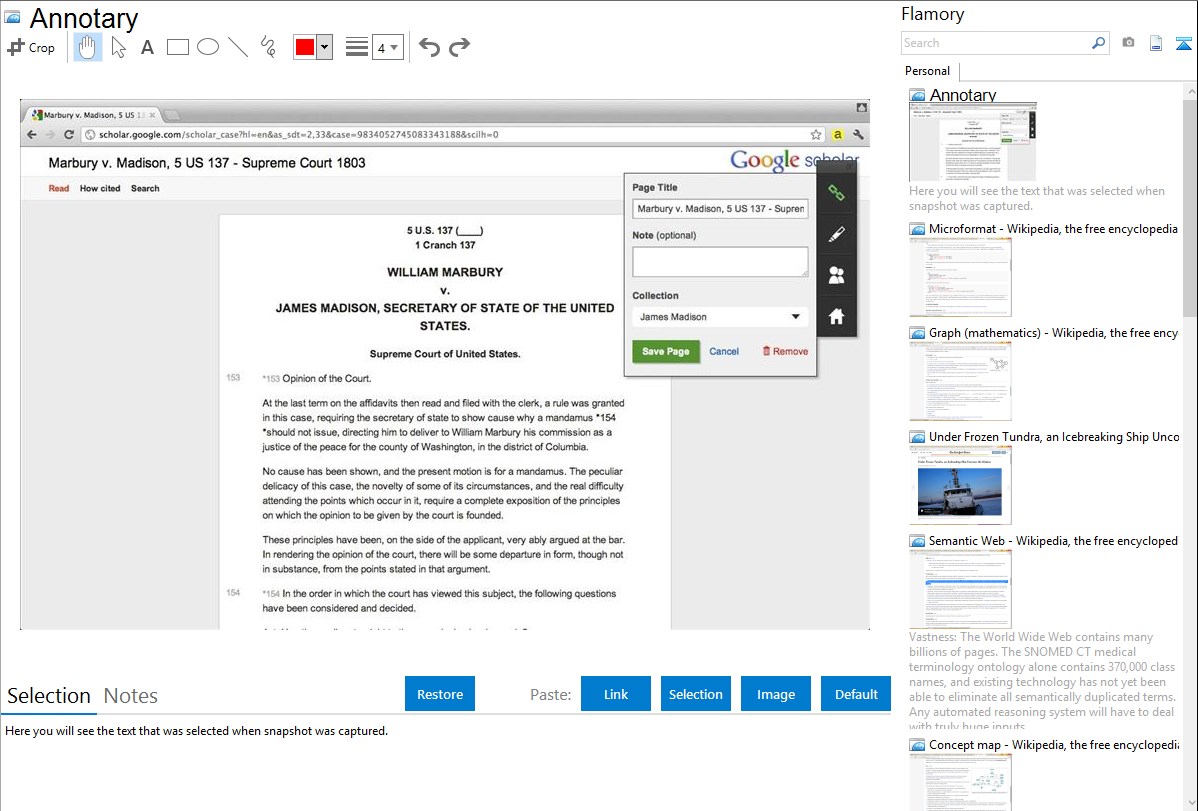Click the paste Image button
Viewport: 1198px width, 811px height.
(x=775, y=694)
